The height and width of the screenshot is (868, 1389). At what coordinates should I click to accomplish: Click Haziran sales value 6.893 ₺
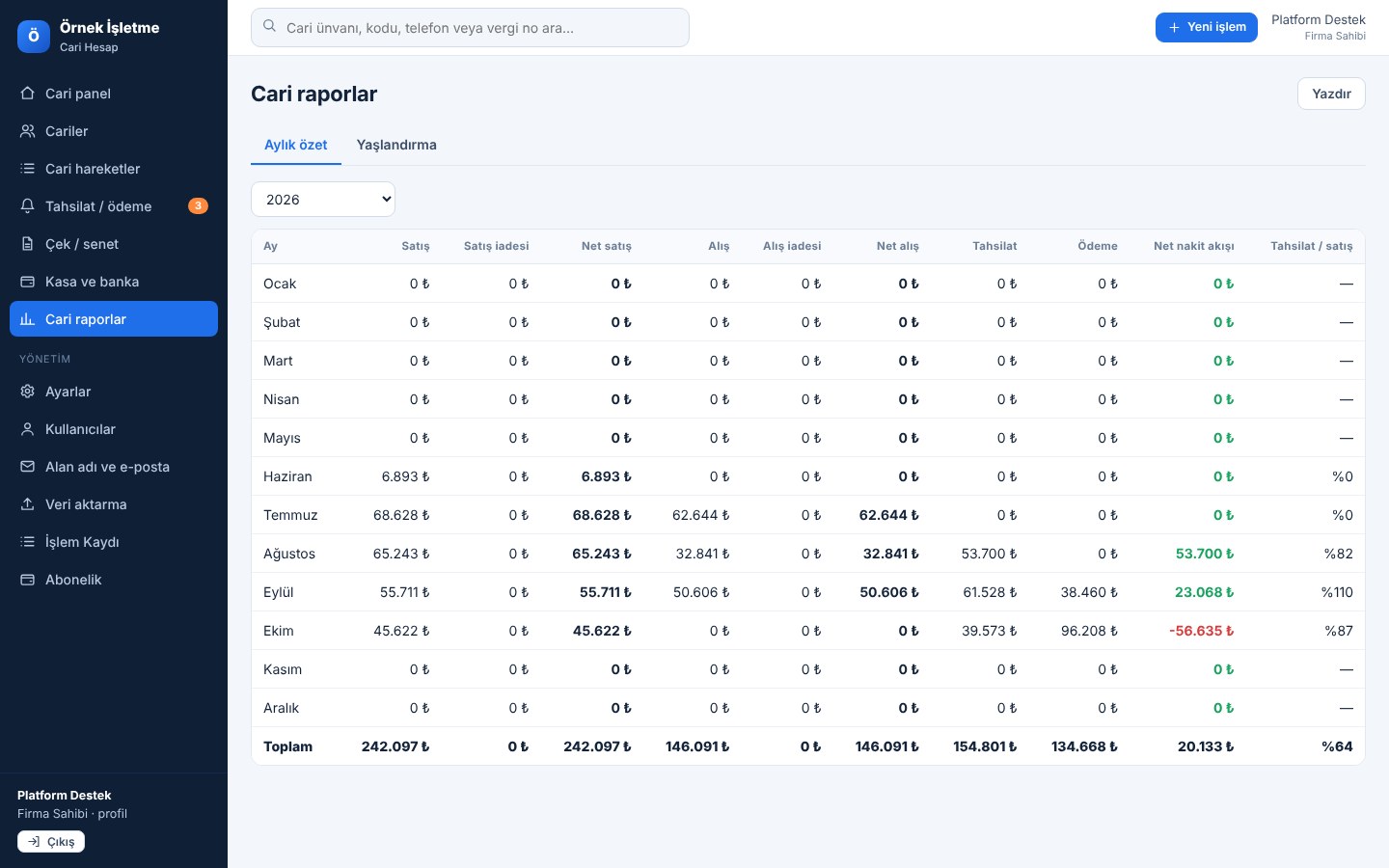tap(405, 476)
